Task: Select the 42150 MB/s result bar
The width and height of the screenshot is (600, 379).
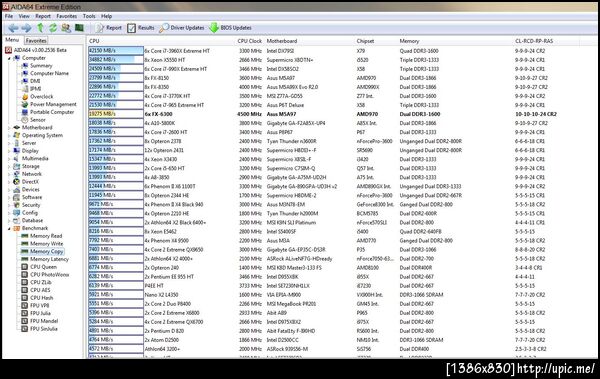Action: (116, 51)
